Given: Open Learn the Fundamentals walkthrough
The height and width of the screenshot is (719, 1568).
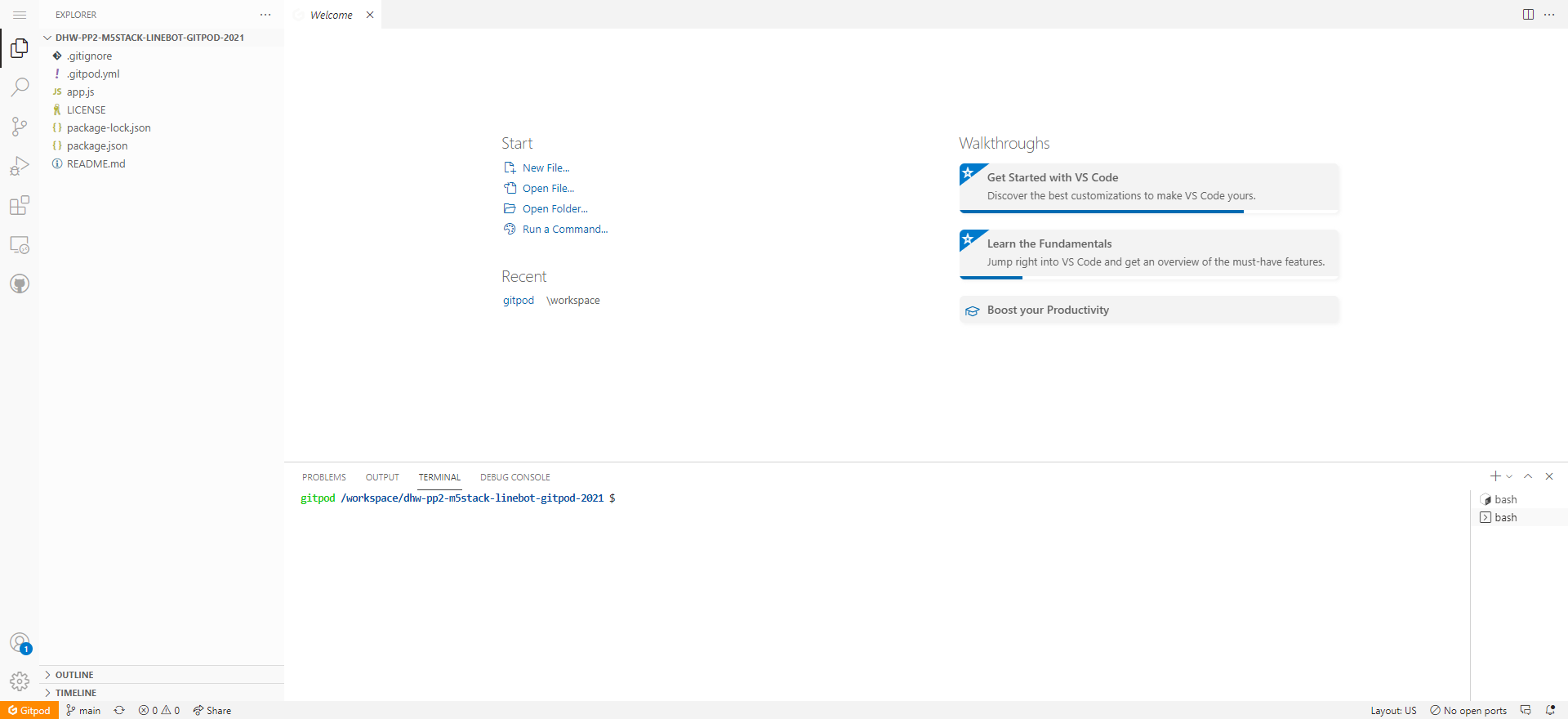Looking at the screenshot, I should tap(1149, 253).
